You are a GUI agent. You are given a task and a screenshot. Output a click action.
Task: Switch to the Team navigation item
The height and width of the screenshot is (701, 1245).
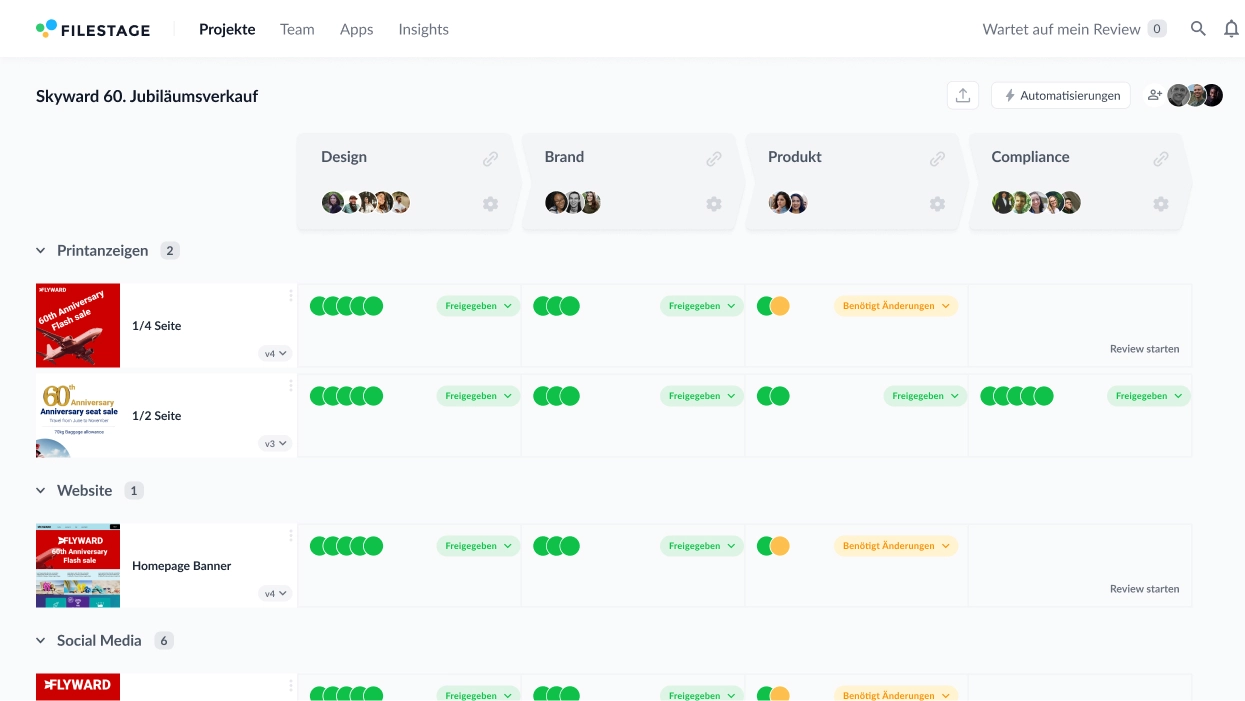point(297,29)
